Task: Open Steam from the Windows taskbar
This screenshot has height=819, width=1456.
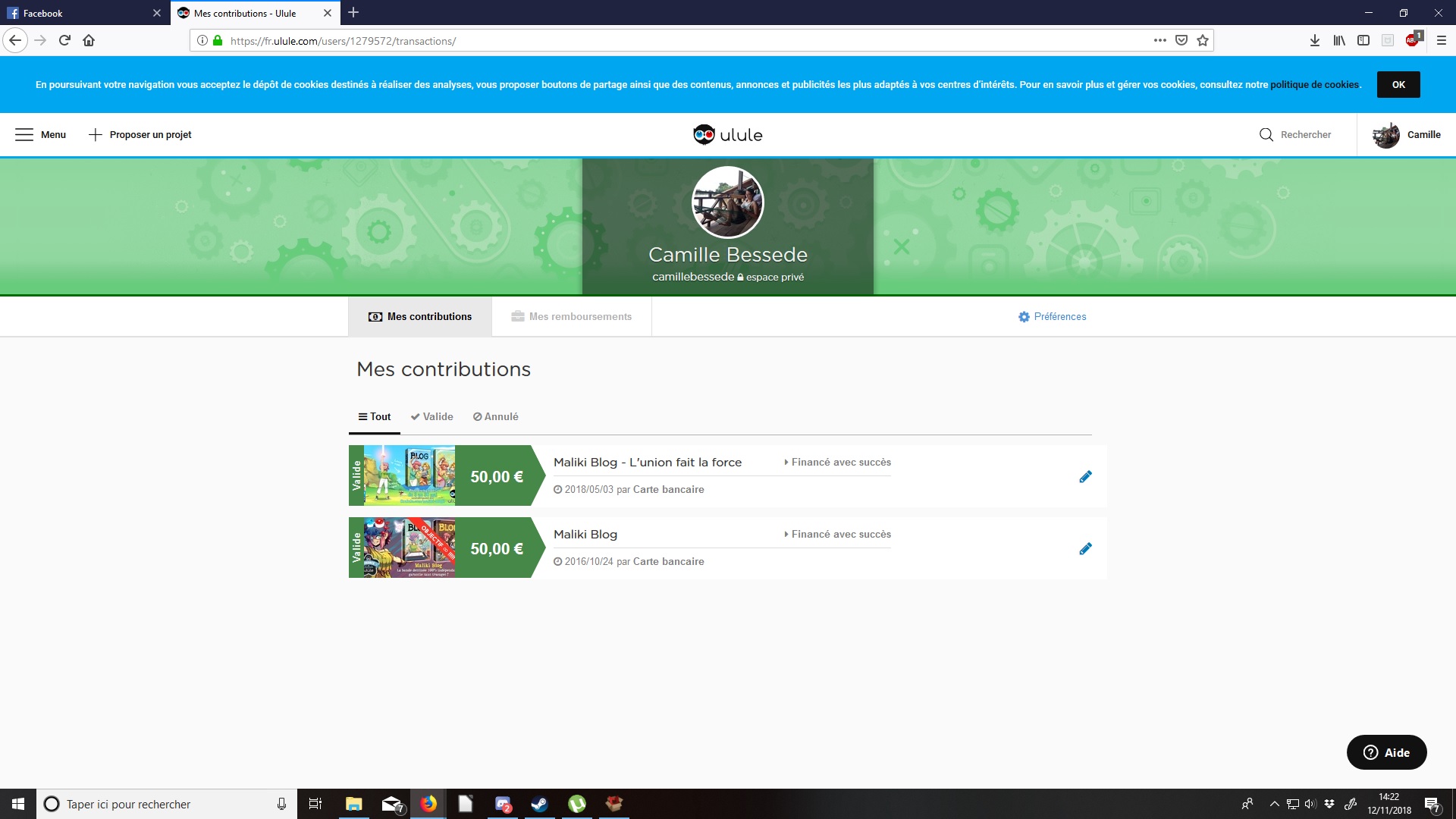Action: pos(539,804)
